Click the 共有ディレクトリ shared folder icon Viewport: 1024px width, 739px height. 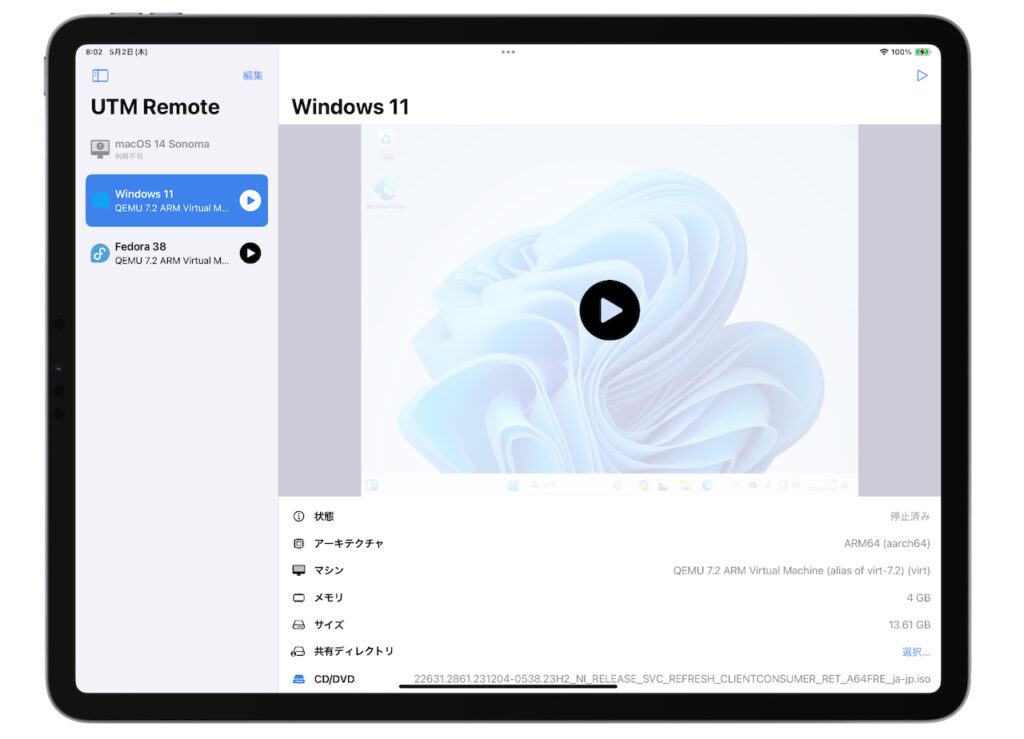point(300,651)
